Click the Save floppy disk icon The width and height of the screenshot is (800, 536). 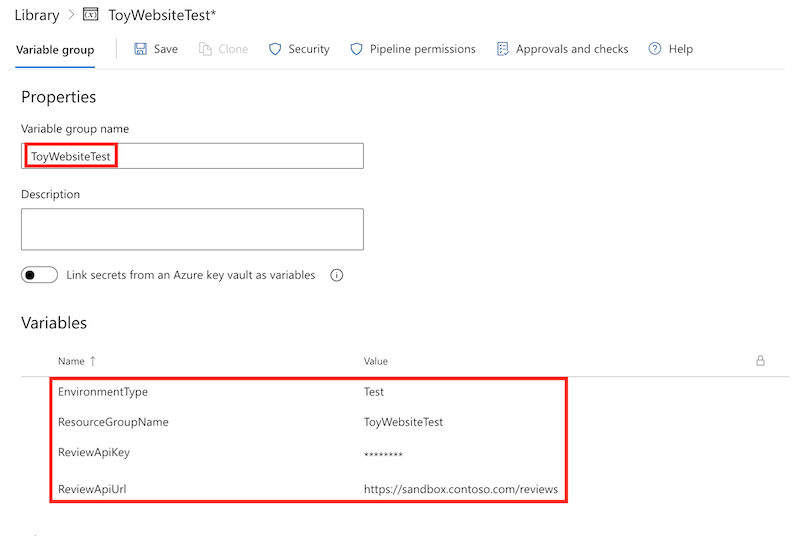[x=140, y=49]
